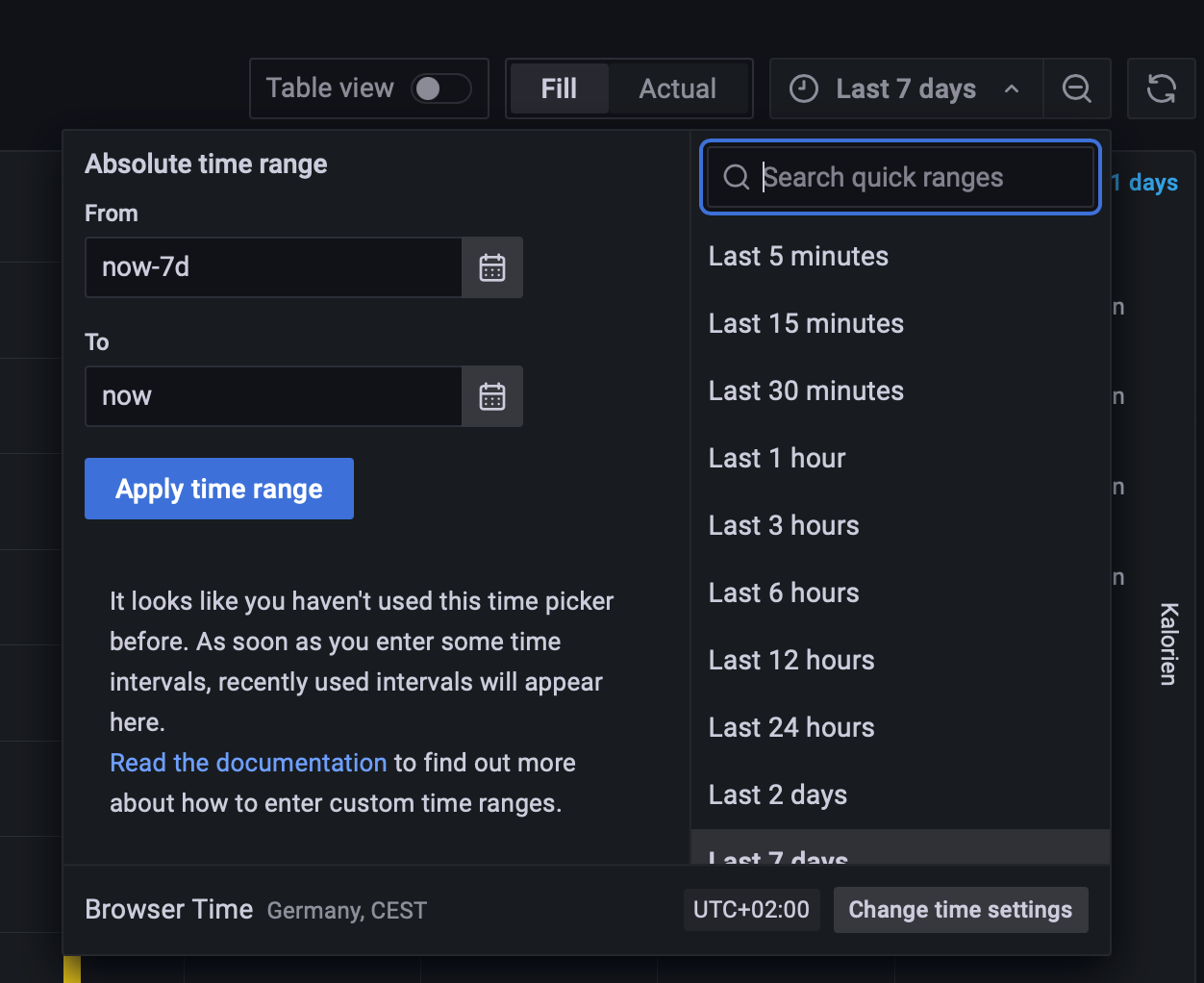Click the time picker chevron arrow

pos(1012,88)
